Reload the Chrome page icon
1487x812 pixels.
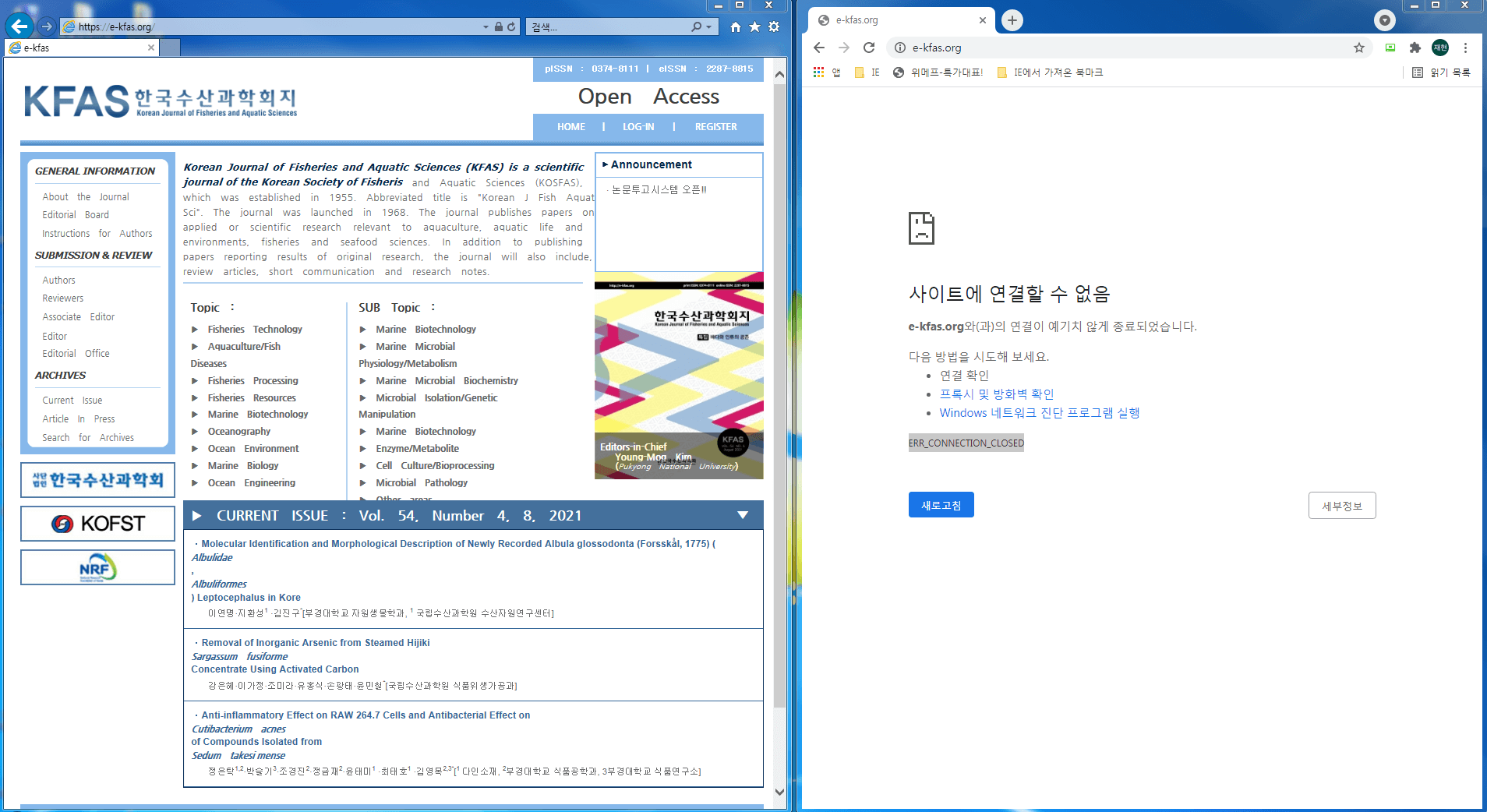click(869, 48)
